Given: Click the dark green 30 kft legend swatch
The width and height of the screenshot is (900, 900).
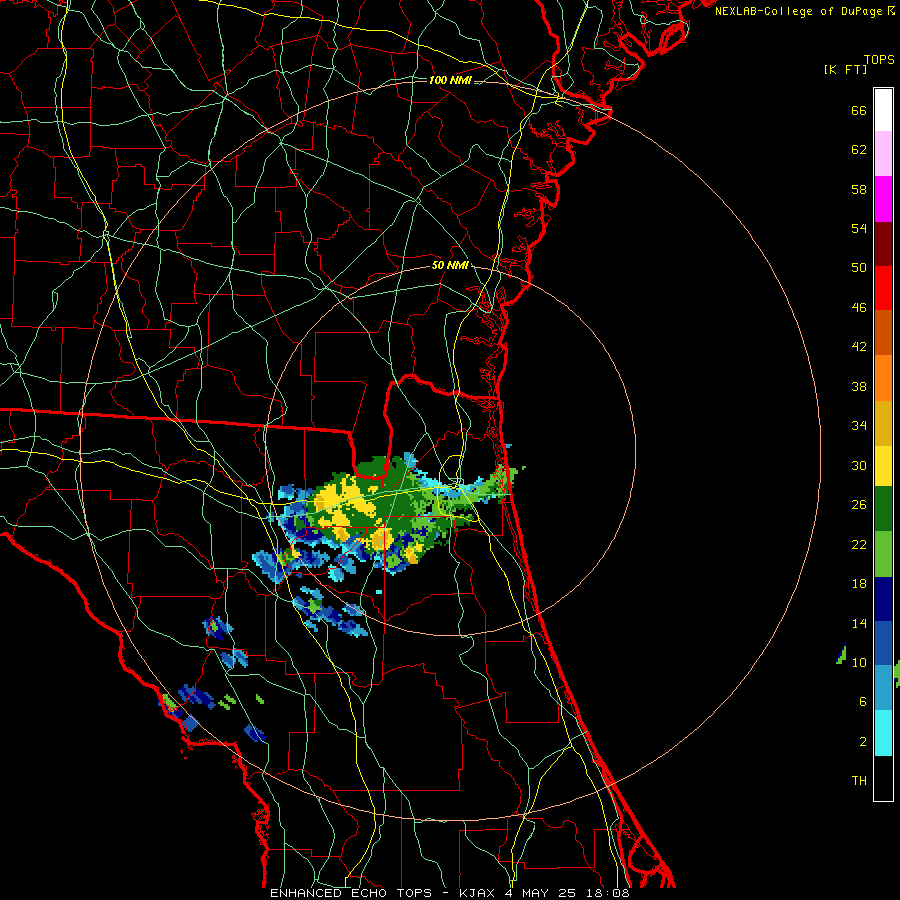Looking at the screenshot, I should (x=883, y=509).
